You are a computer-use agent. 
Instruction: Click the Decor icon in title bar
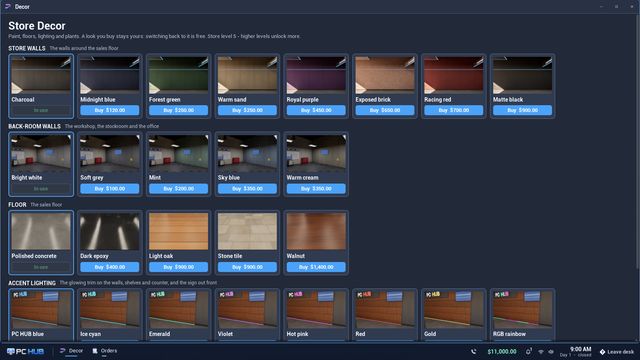coord(8,7)
